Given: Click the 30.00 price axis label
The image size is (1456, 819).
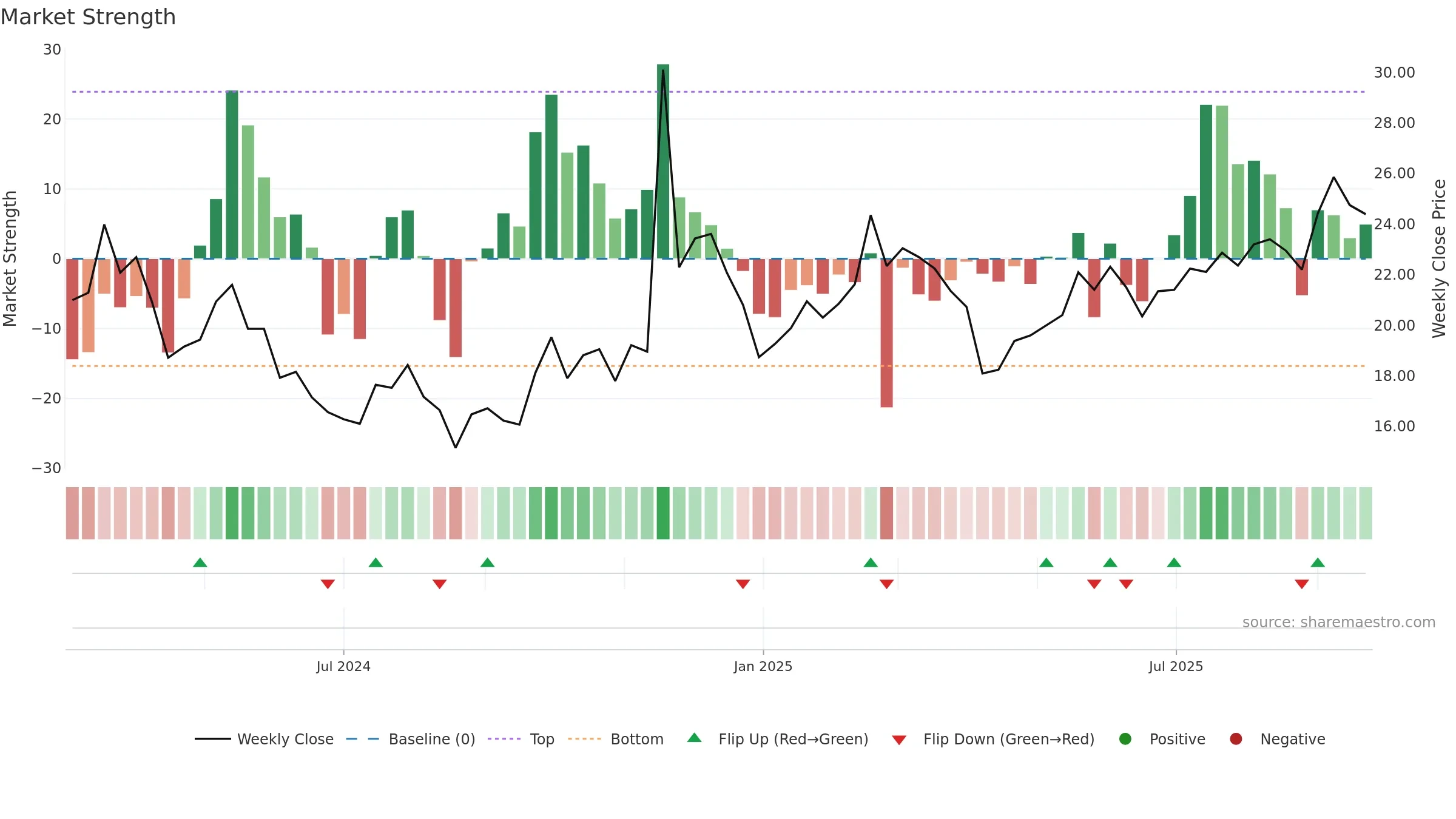Looking at the screenshot, I should [1394, 72].
